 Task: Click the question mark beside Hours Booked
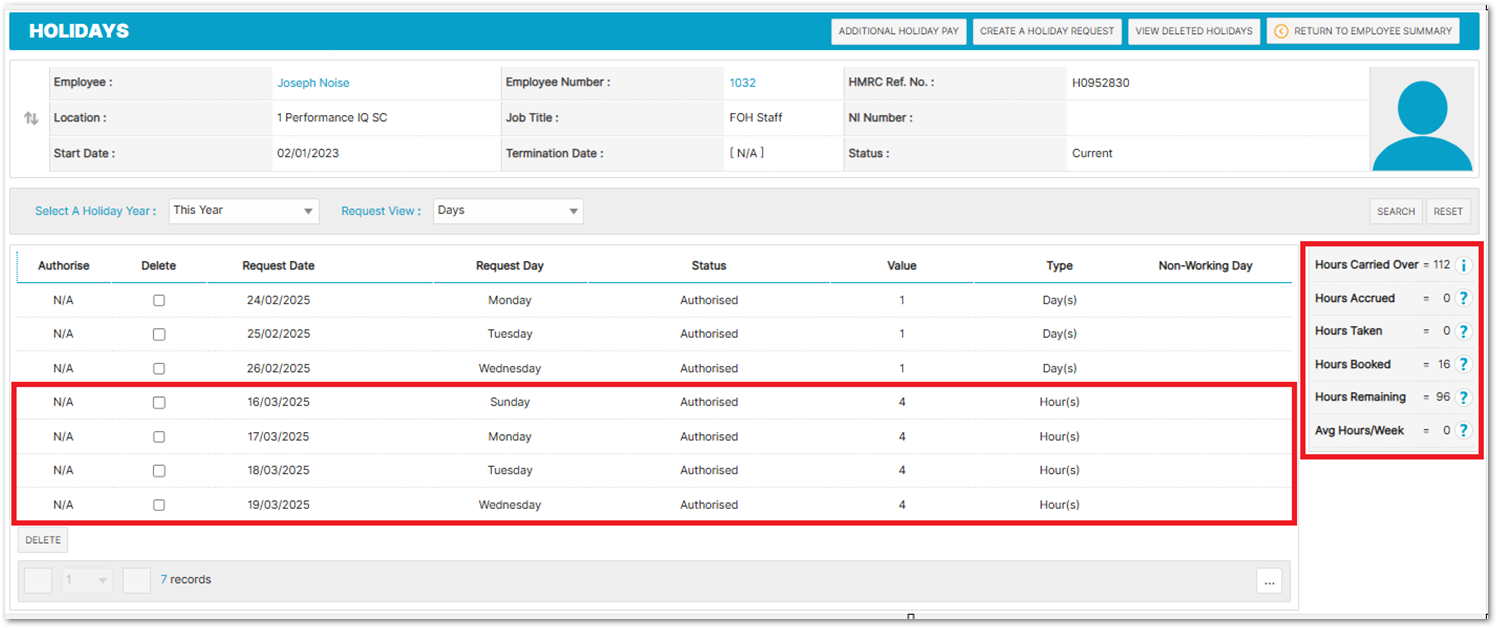click(1463, 364)
